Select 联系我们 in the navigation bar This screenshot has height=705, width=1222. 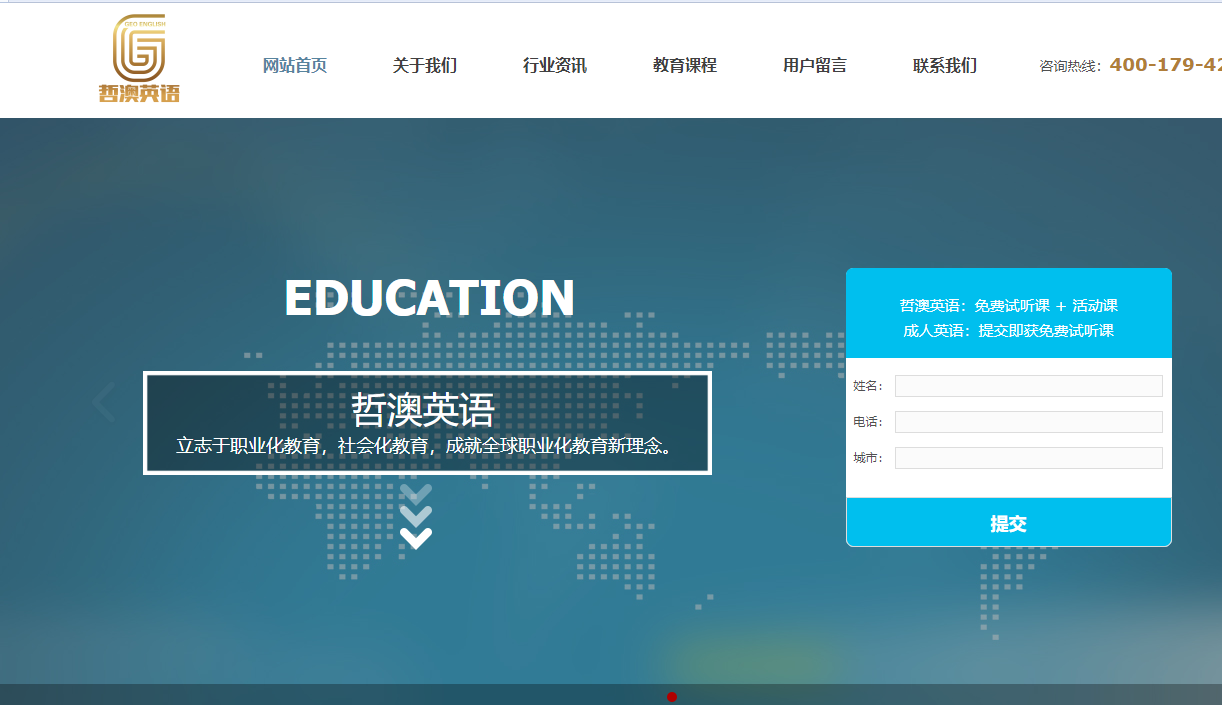[x=944, y=66]
